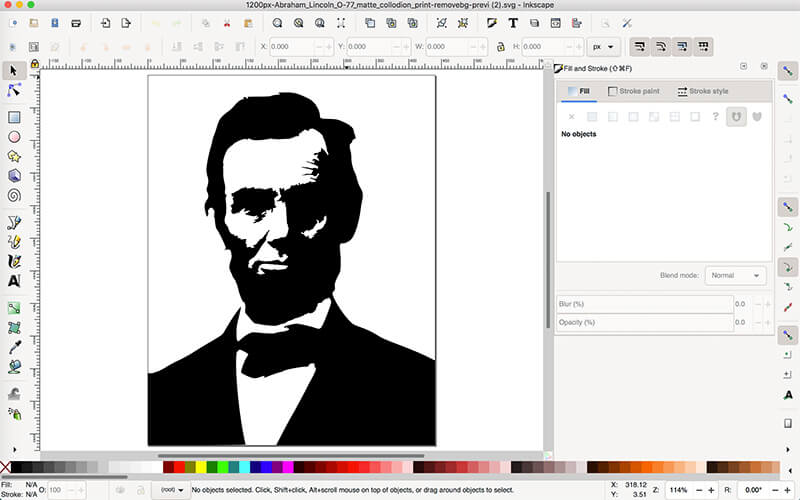Open the px units dropdown
800x500 pixels.
[604, 46]
